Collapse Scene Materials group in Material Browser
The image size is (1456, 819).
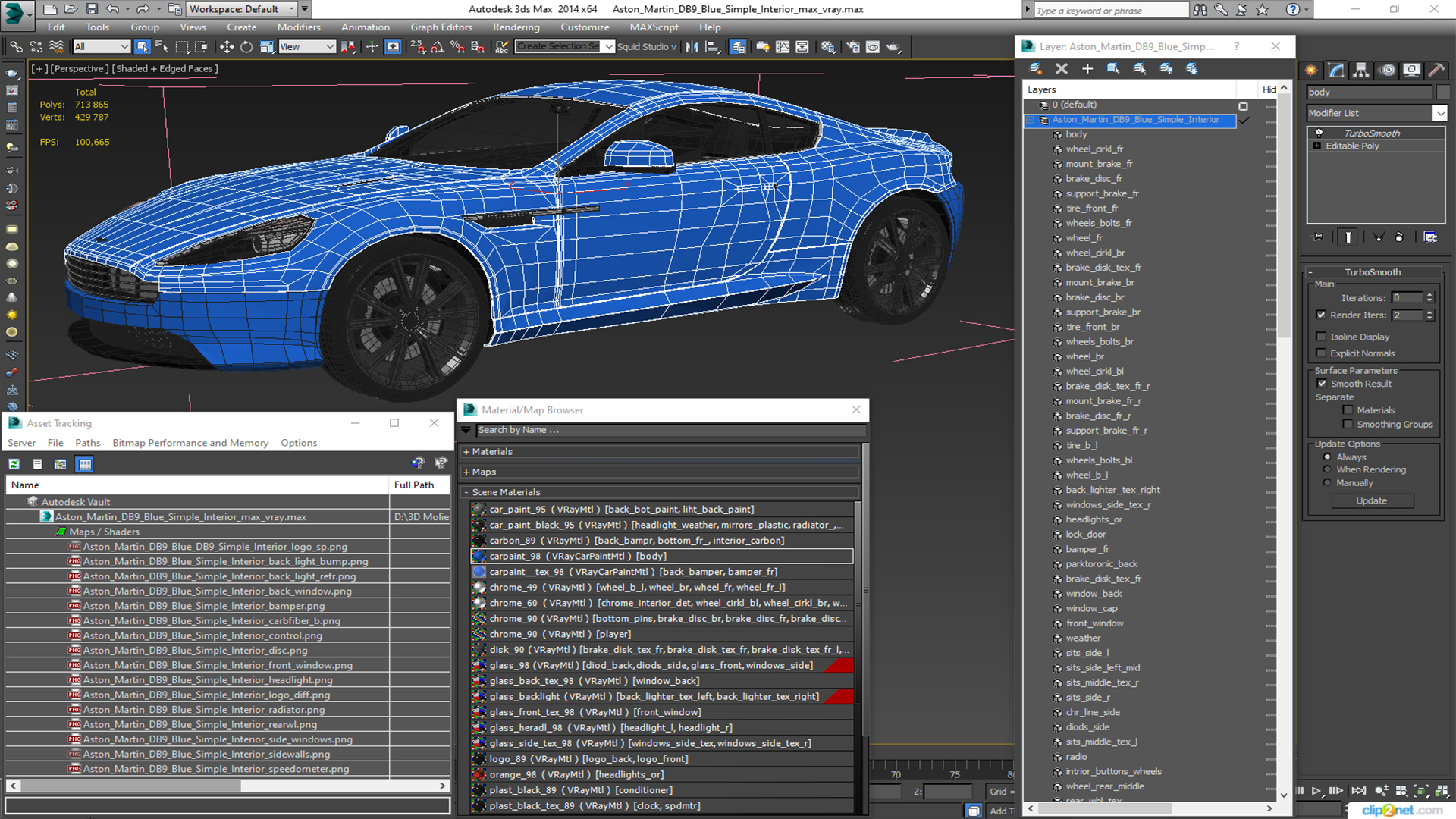click(x=466, y=493)
